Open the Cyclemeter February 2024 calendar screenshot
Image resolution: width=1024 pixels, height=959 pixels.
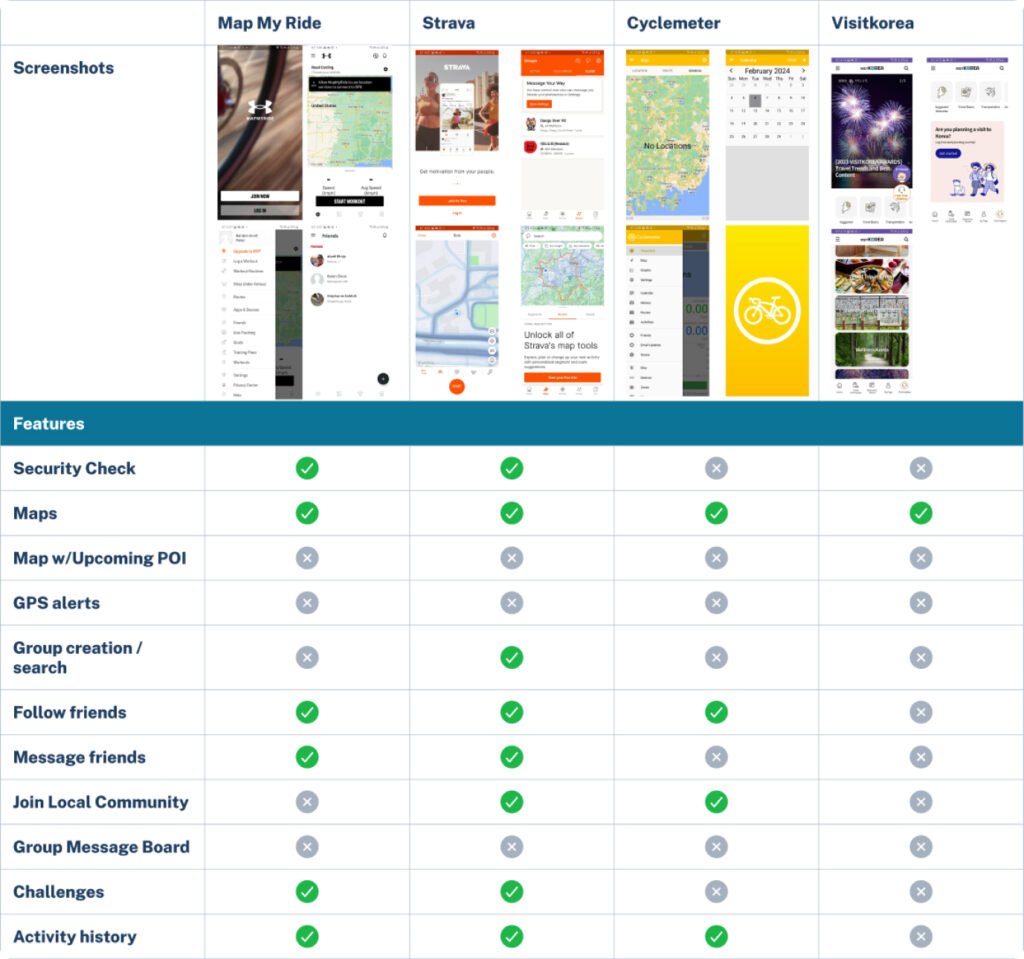(767, 135)
